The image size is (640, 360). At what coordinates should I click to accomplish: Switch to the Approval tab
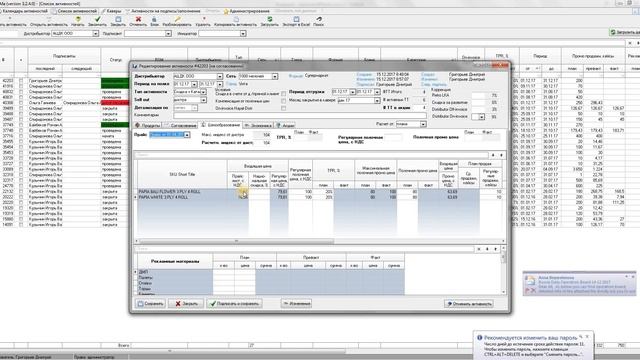point(180,125)
